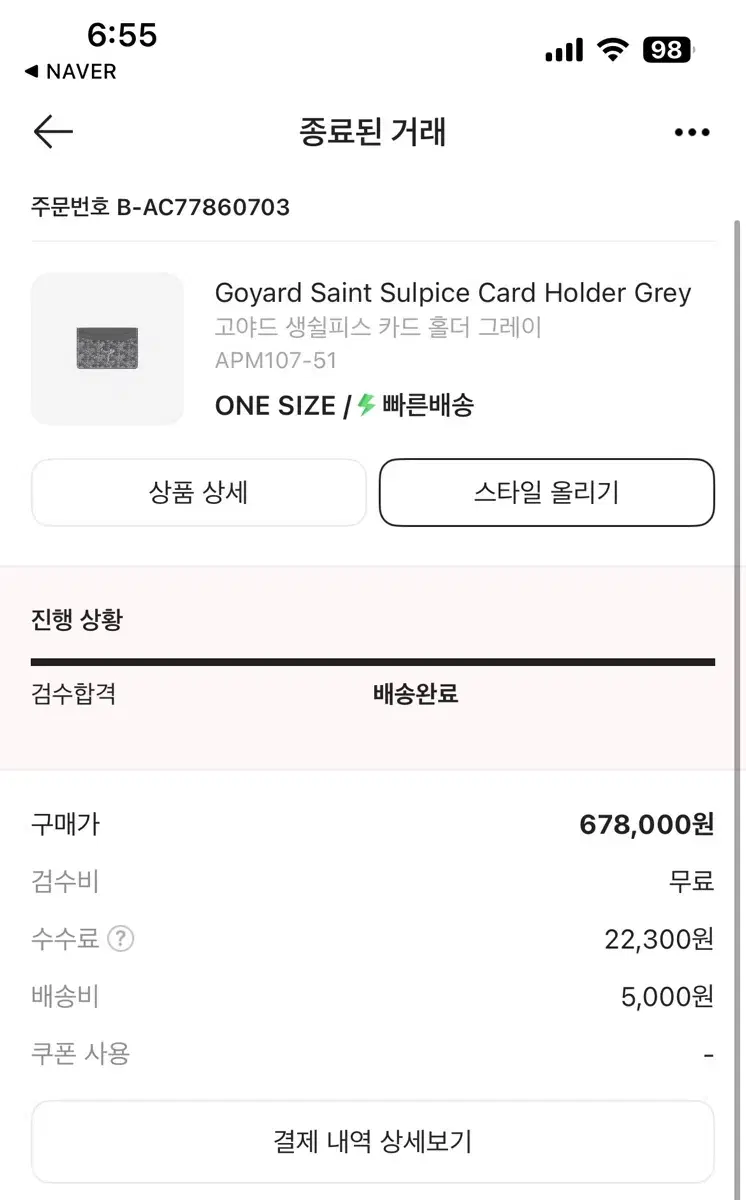The image size is (746, 1200).
Task: Return to NAVER app via back indicator
Action: pyautogui.click(x=70, y=72)
